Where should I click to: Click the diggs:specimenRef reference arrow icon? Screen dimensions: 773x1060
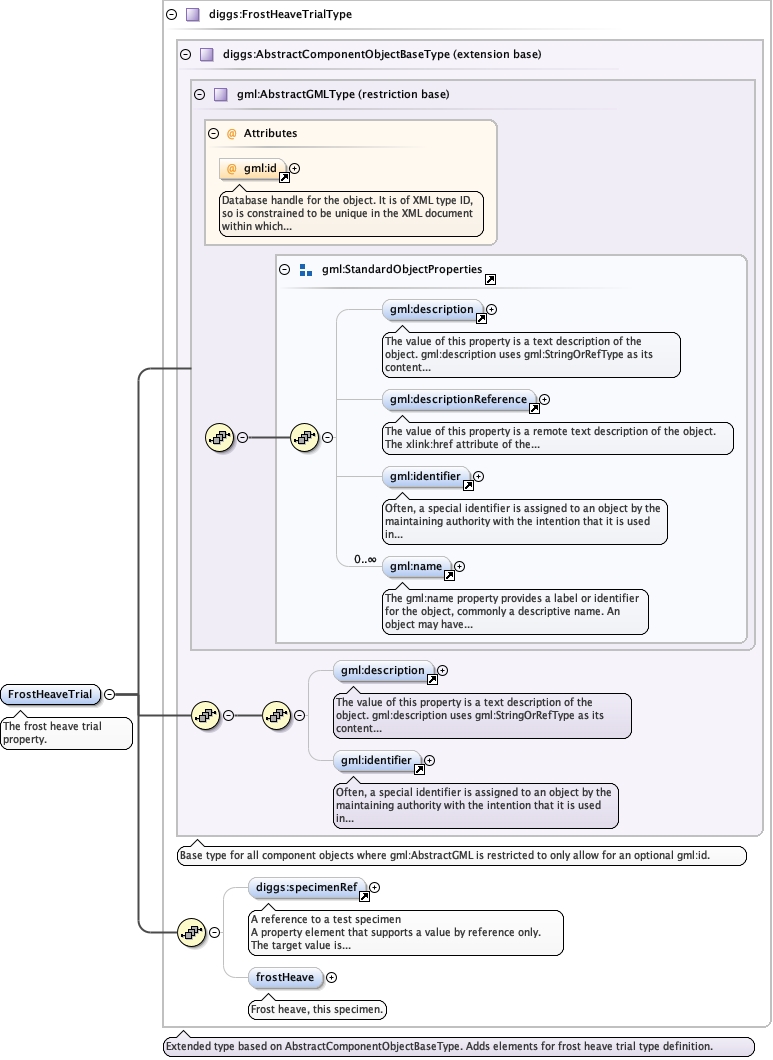point(364,897)
